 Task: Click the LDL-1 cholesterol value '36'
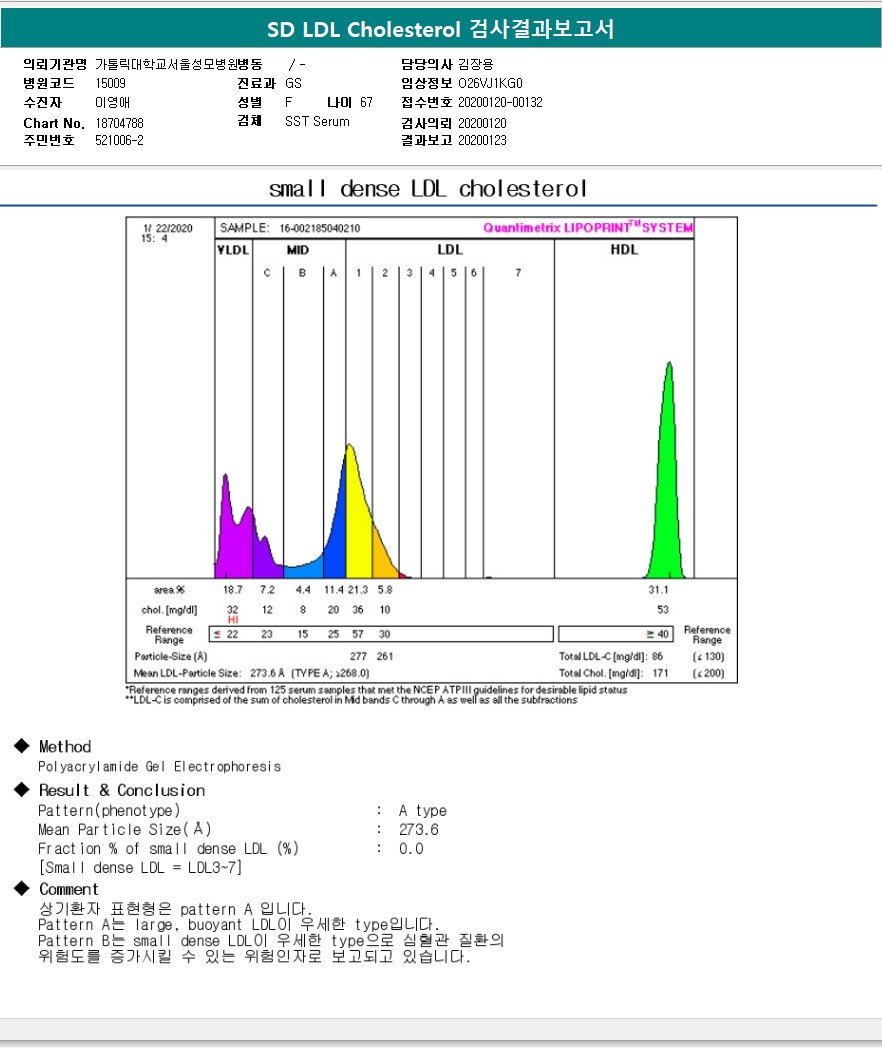[358, 610]
